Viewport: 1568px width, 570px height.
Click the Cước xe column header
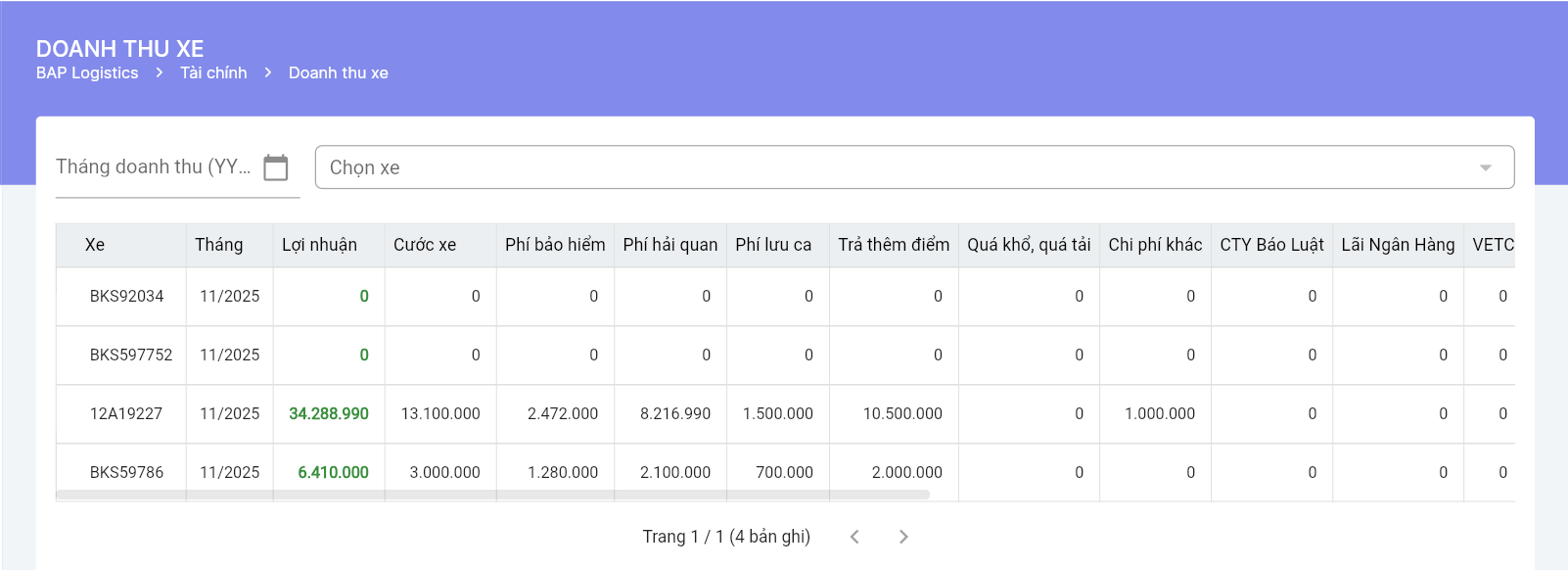coord(425,245)
